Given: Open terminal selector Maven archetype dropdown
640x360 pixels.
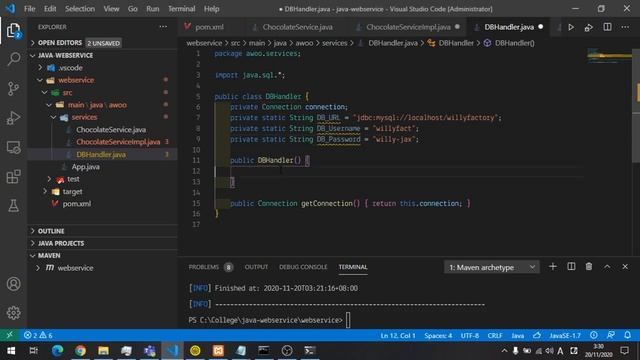Looking at the screenshot, I should click(491, 267).
